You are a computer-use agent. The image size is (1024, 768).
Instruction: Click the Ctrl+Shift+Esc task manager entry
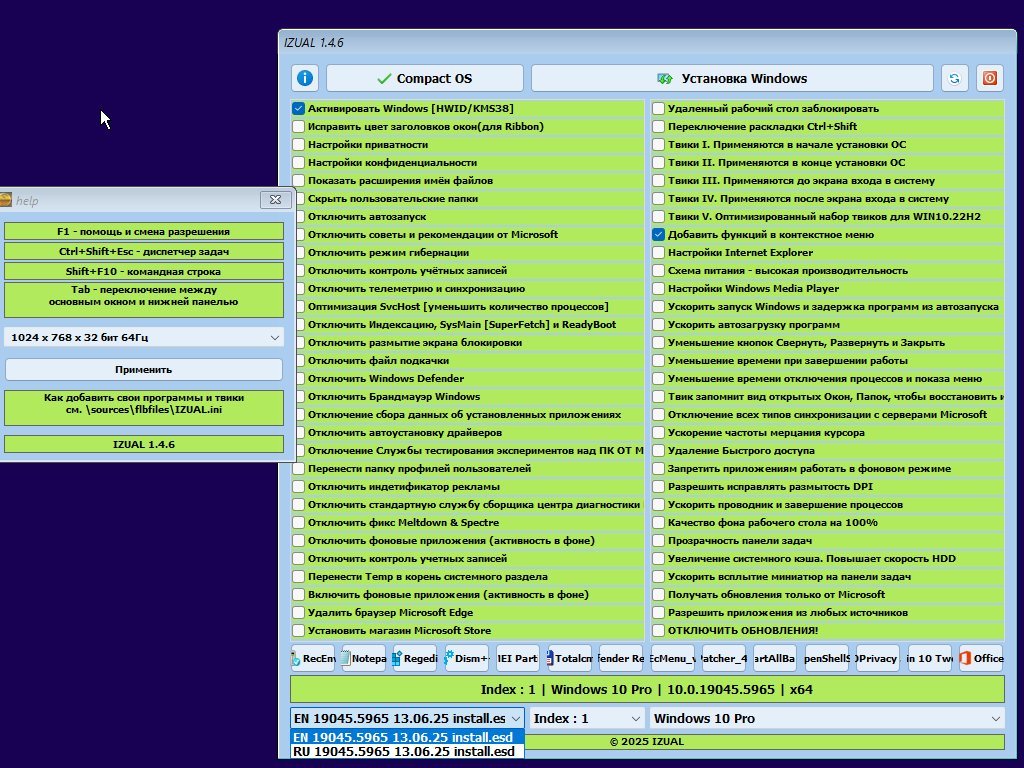tap(144, 251)
